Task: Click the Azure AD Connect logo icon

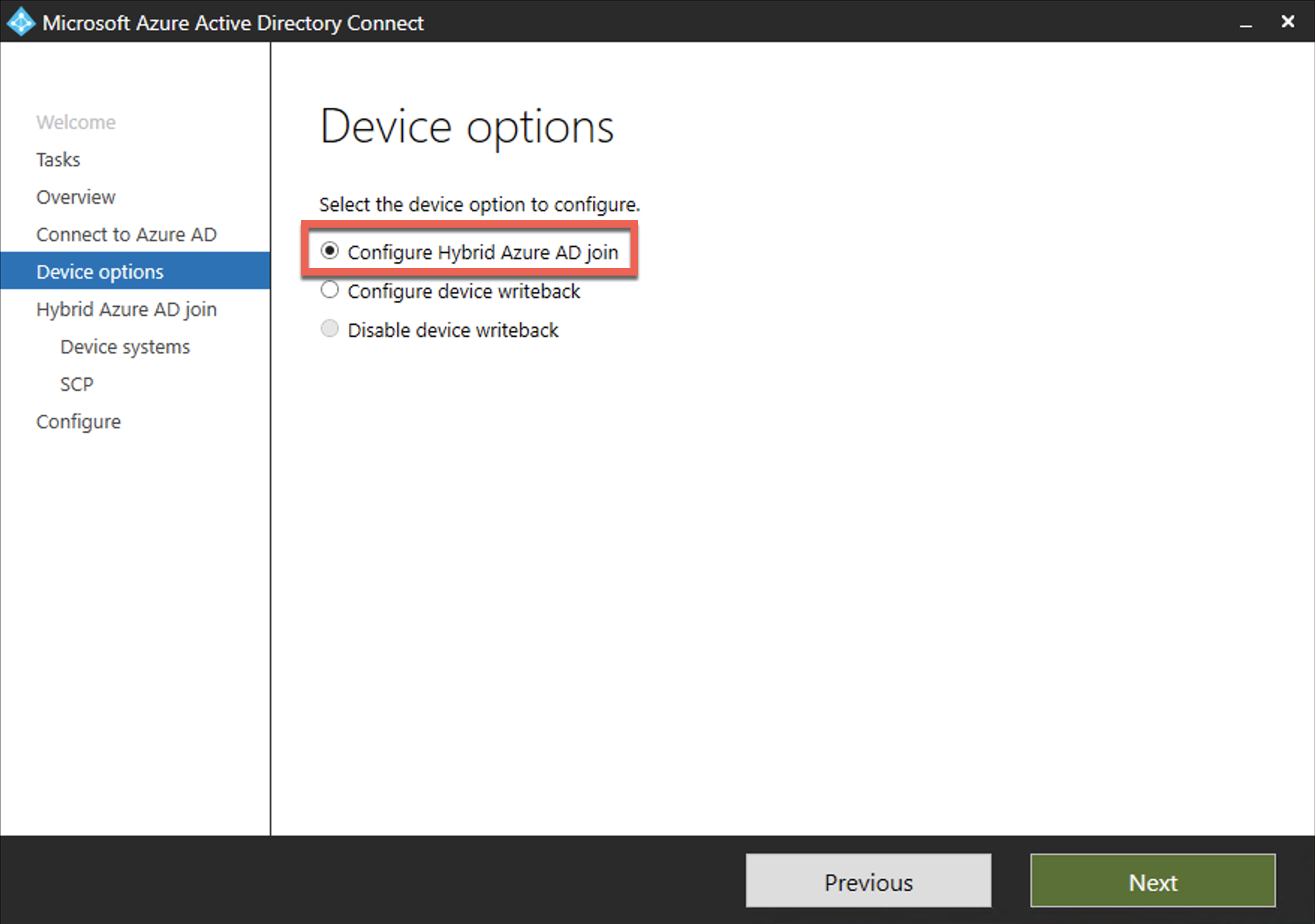Action: click(x=20, y=22)
